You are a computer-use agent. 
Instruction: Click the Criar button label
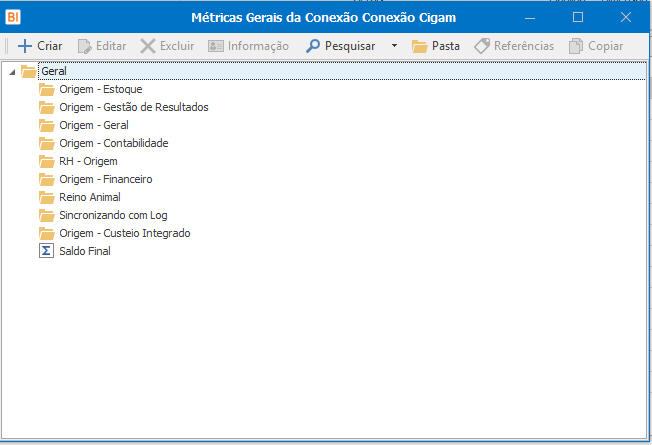49,46
